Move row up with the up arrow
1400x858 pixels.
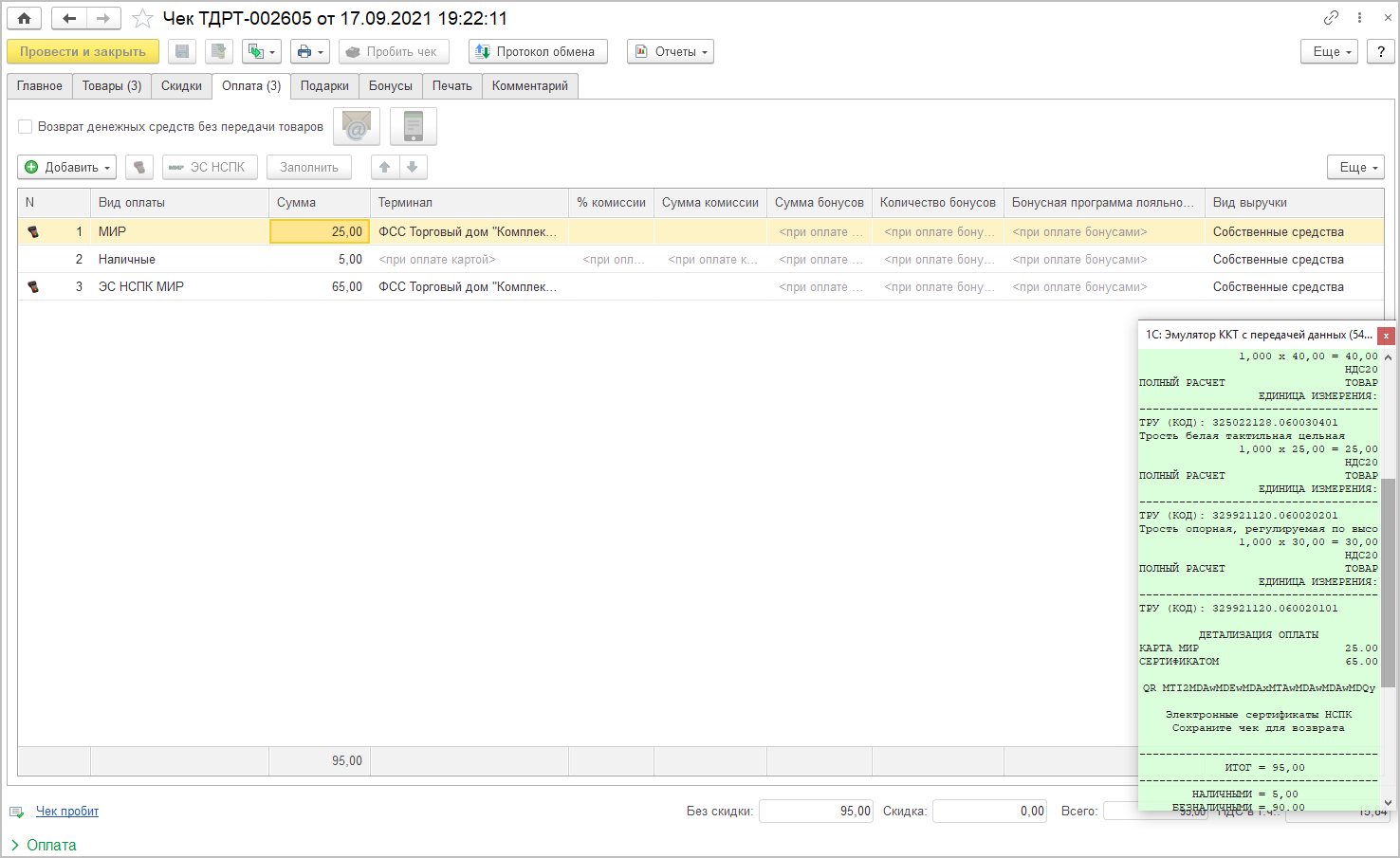385,167
